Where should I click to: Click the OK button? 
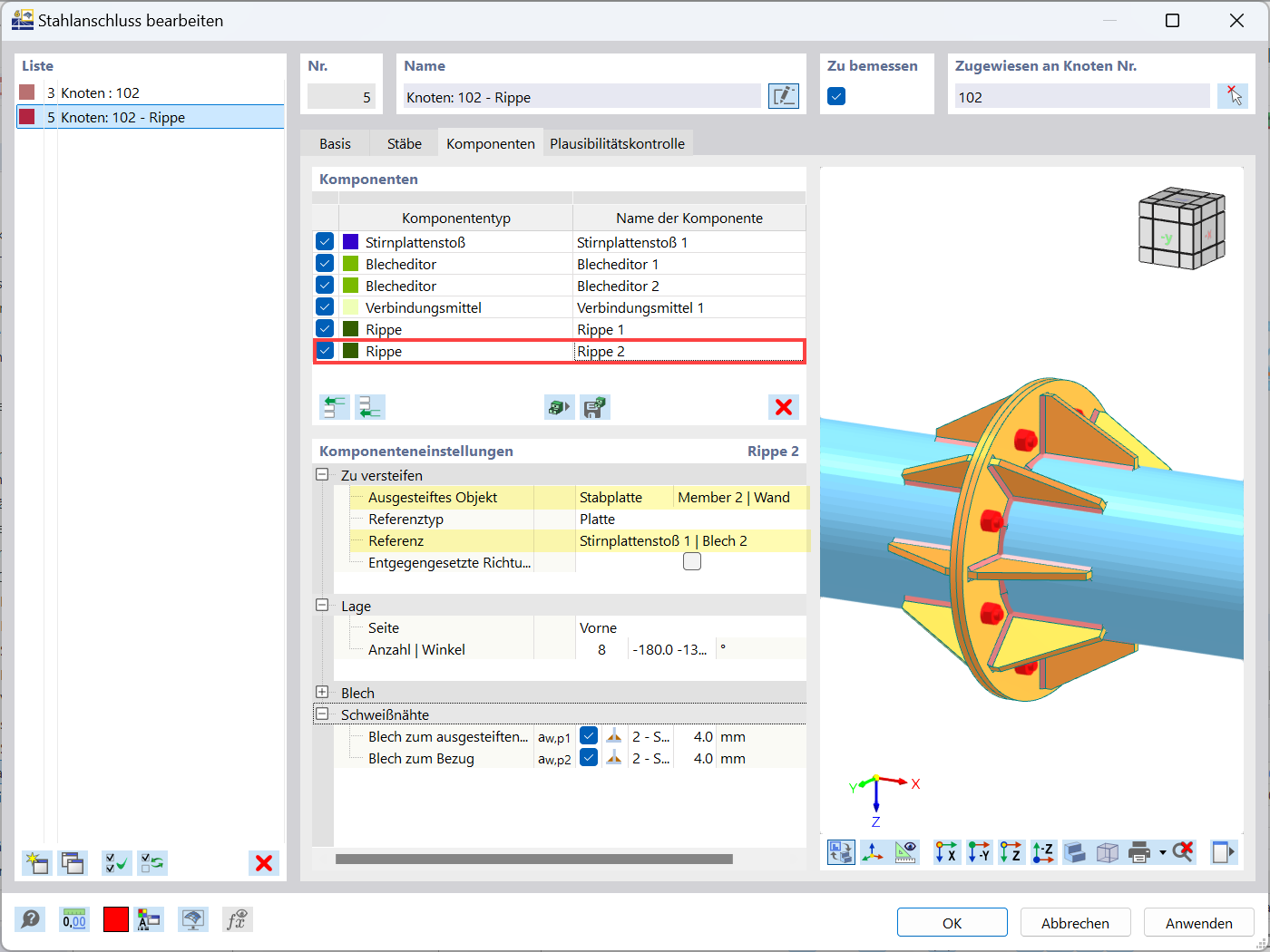(952, 922)
